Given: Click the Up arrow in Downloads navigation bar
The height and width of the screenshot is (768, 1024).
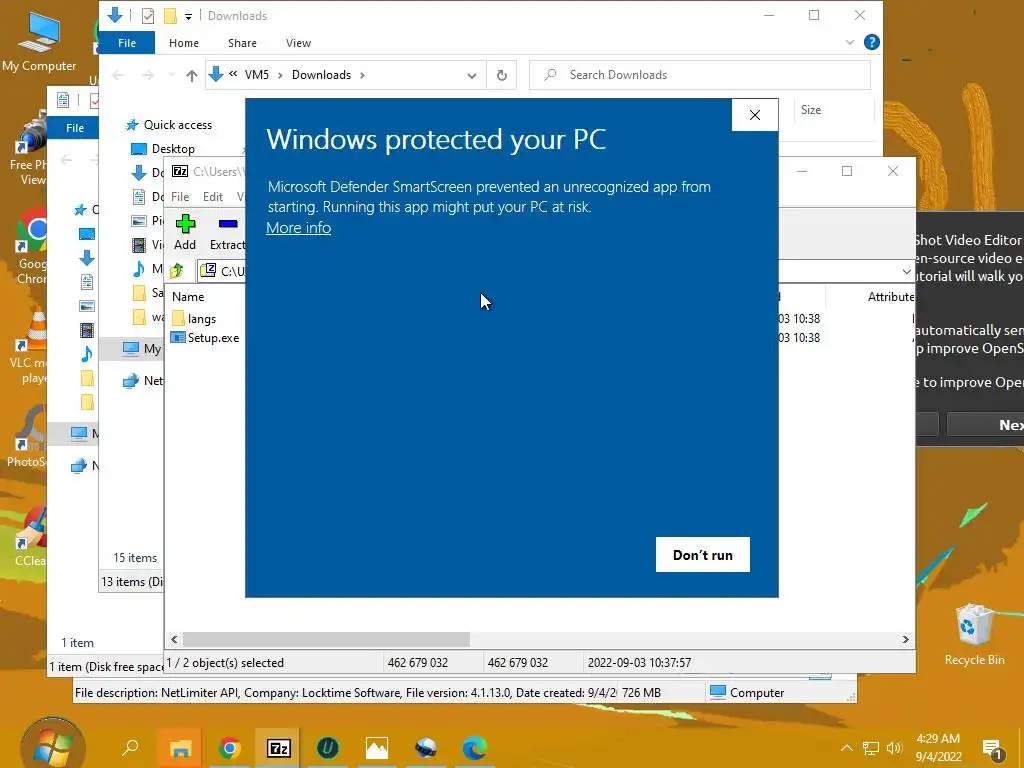Looking at the screenshot, I should point(191,76).
